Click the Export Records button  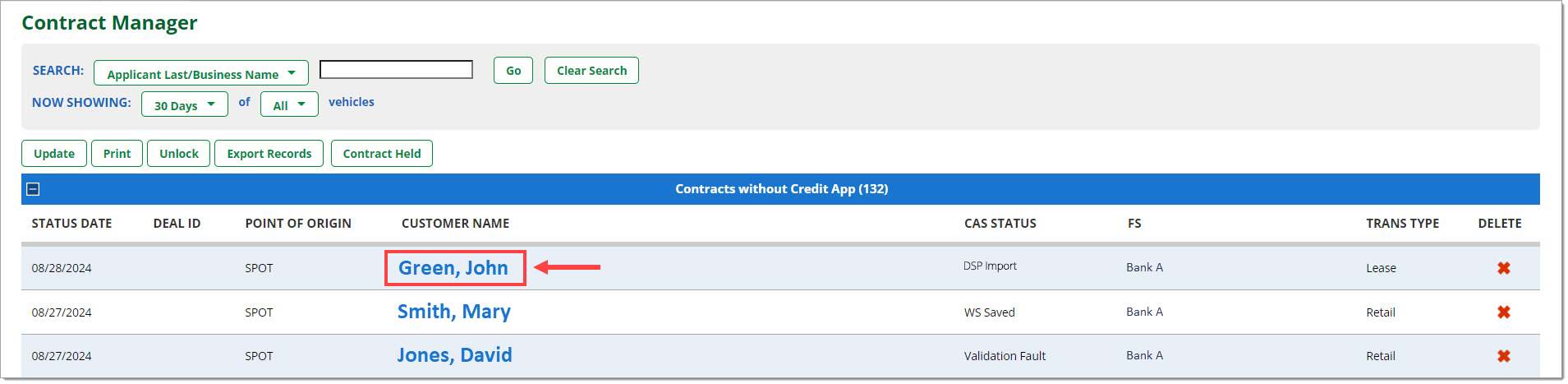coord(269,154)
